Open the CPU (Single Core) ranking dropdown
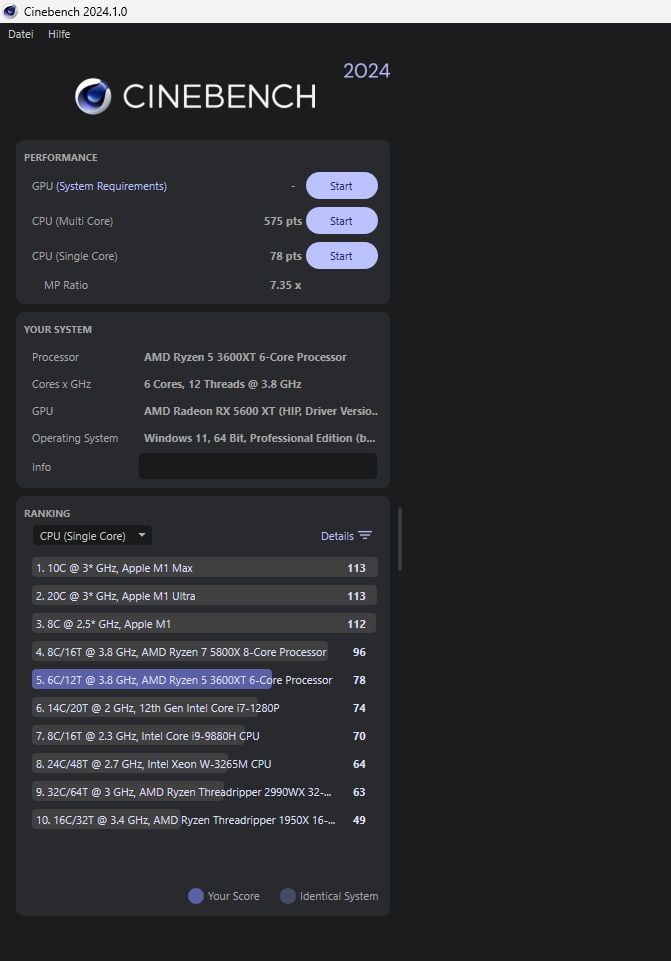 click(x=92, y=536)
